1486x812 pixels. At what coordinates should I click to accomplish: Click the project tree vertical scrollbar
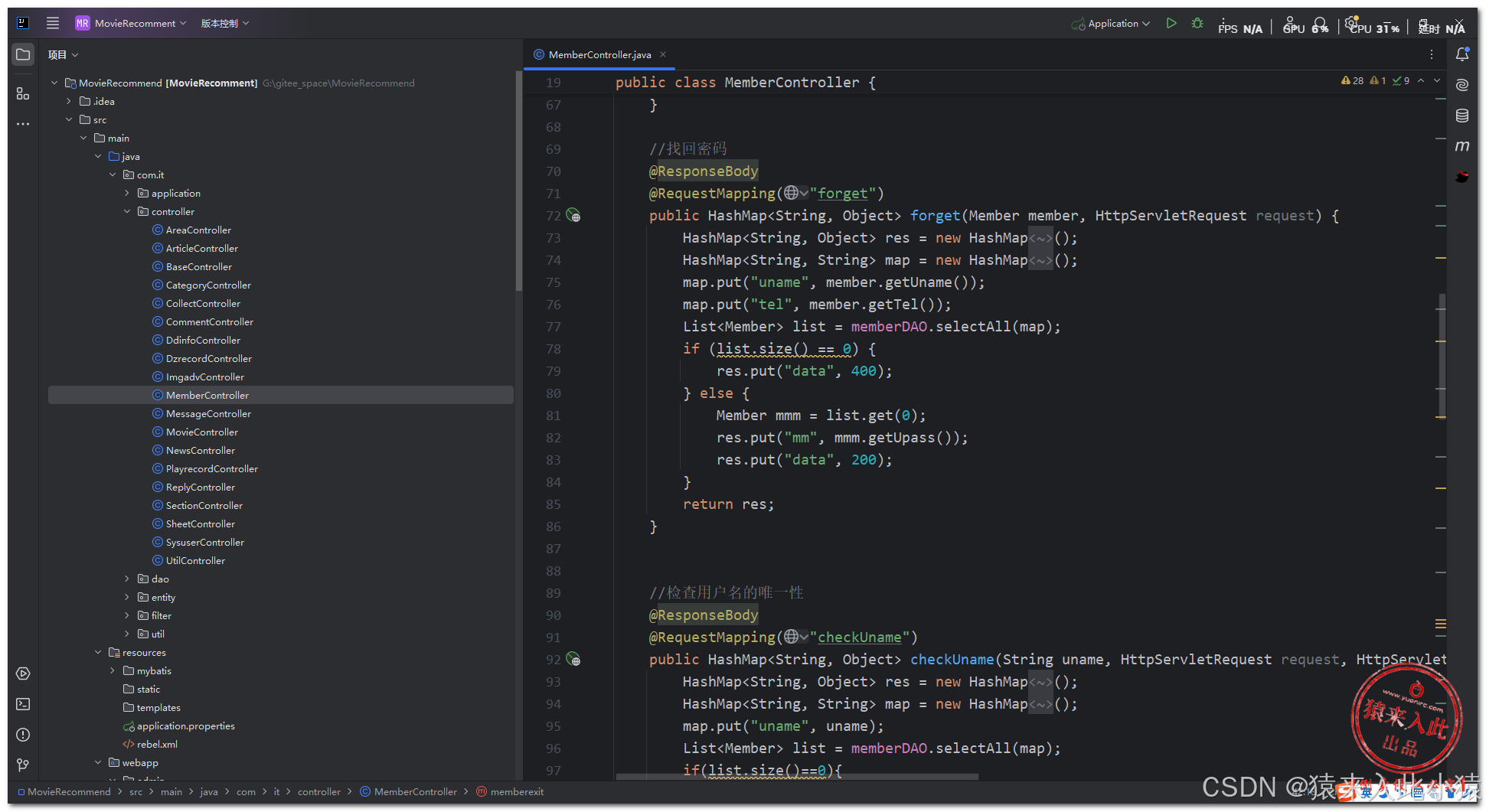518,181
